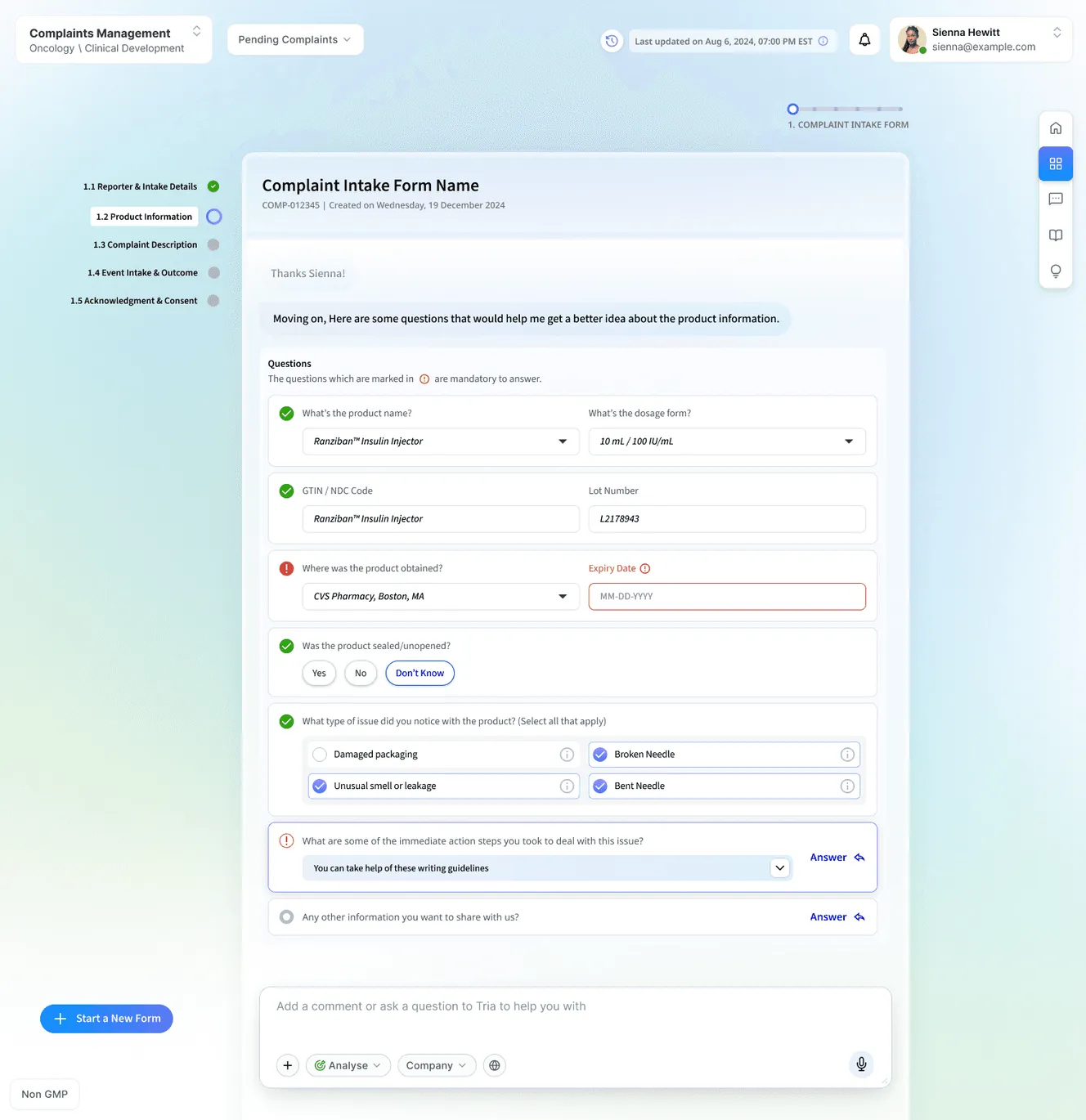Select the grid dashboard icon in sidebar
The width and height of the screenshot is (1086, 1120).
click(1056, 164)
